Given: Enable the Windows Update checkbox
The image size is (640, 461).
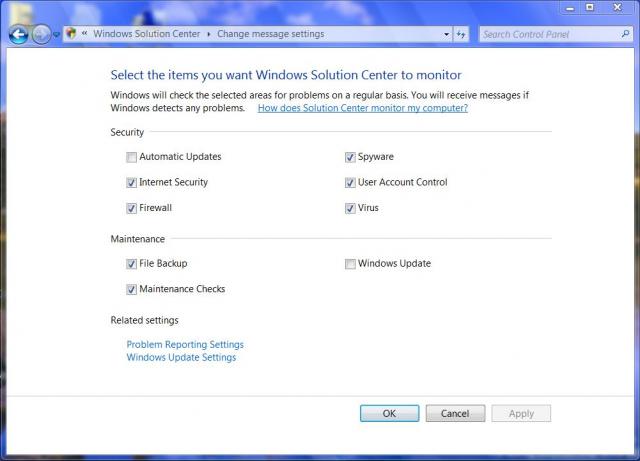Looking at the screenshot, I should (x=350, y=264).
